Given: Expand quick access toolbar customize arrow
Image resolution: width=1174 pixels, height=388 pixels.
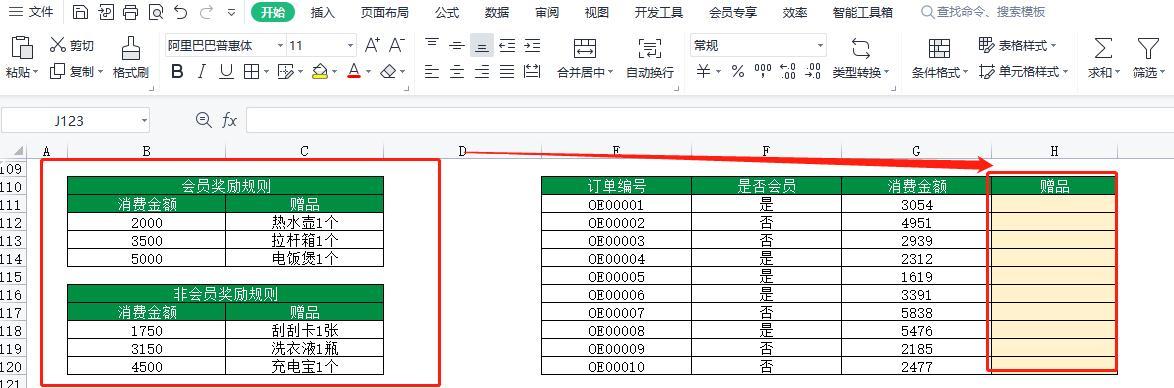Looking at the screenshot, I should pyautogui.click(x=231, y=12).
